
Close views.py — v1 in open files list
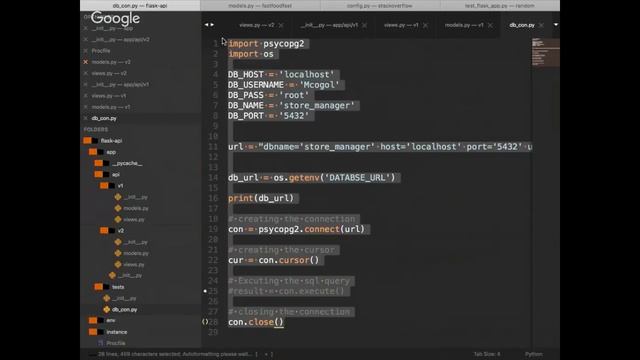click(x=86, y=96)
